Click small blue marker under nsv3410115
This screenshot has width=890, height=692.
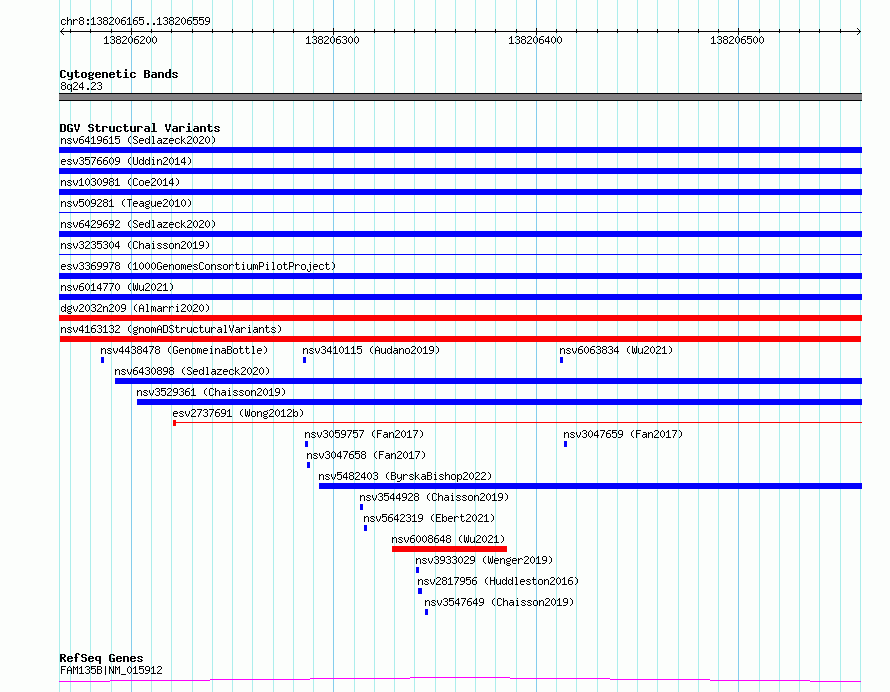click(x=305, y=360)
